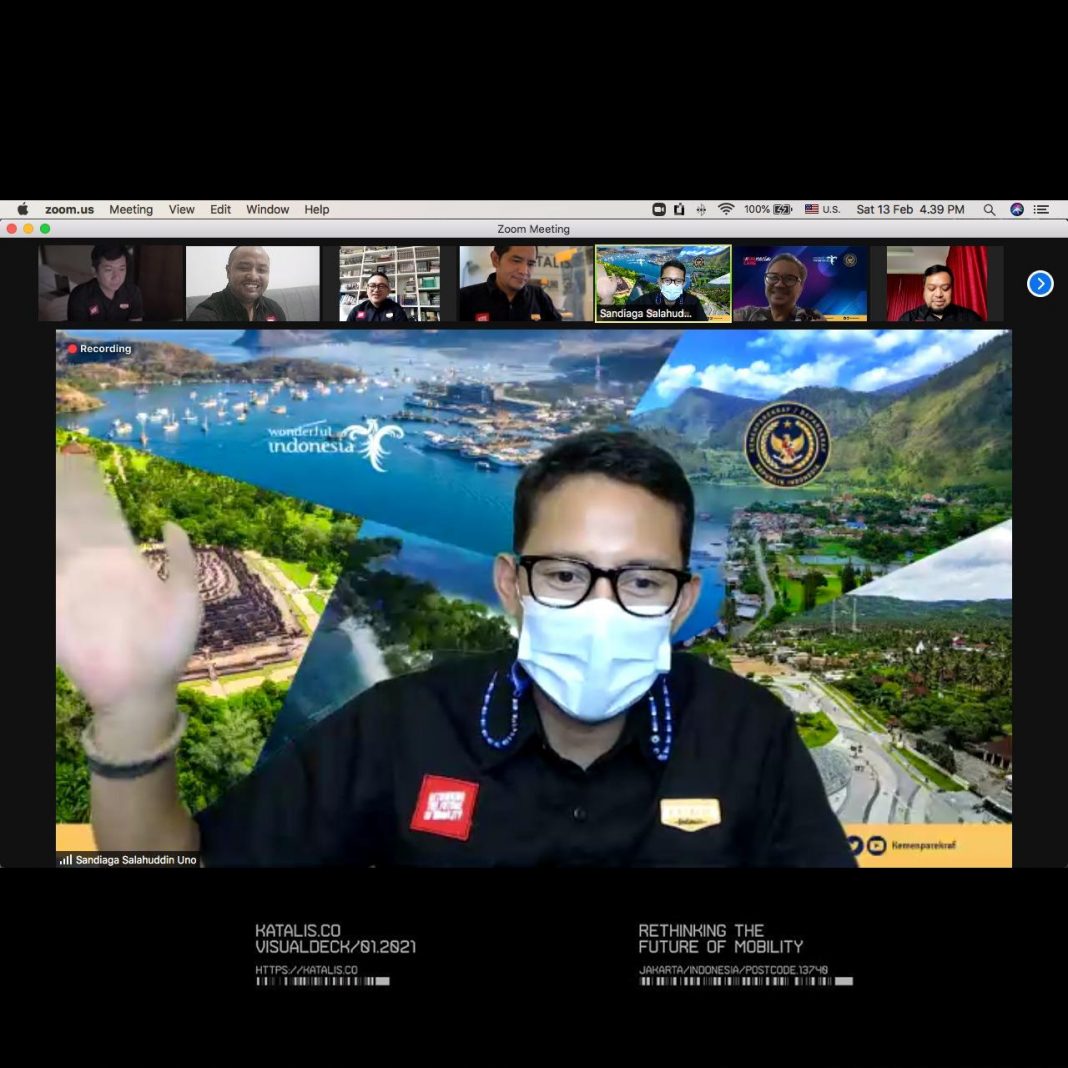Open the Meeting menu
Image resolution: width=1068 pixels, height=1068 pixels.
[131, 209]
